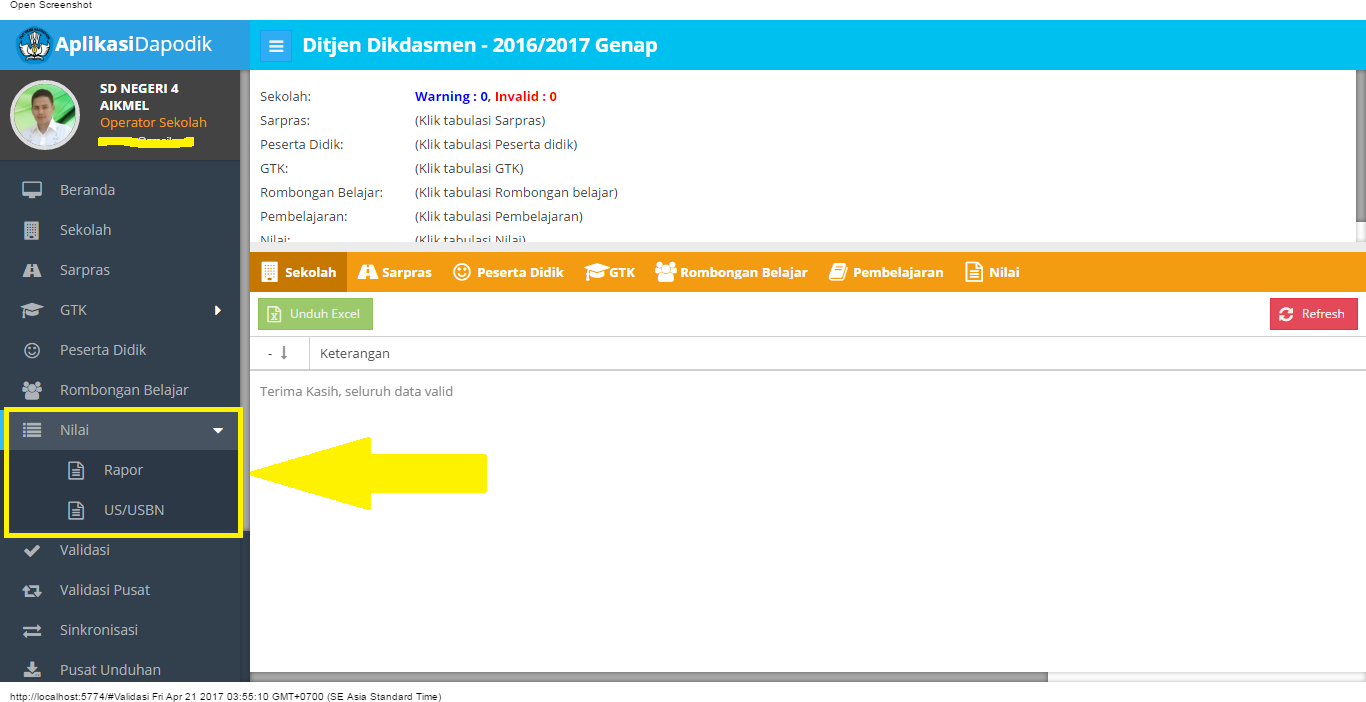This screenshot has height=702, width=1366.
Task: Click road icon on Sarpras tab
Action: 367,272
